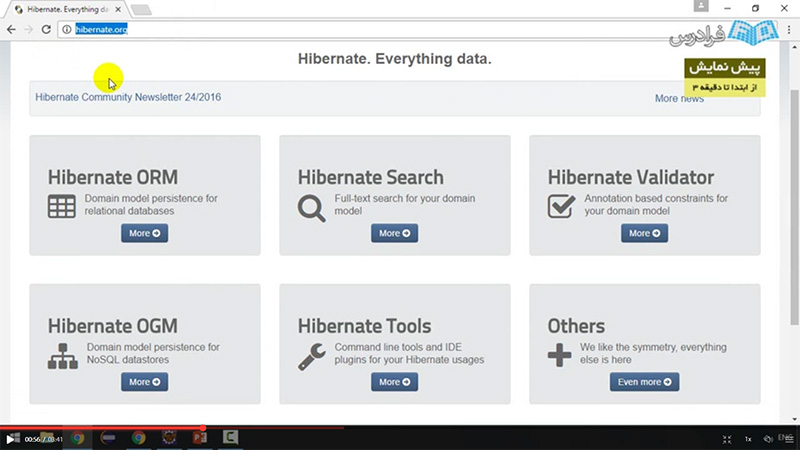Image resolution: width=800 pixels, height=450 pixels.
Task: Click More under Hibernate Validator
Action: tap(644, 233)
